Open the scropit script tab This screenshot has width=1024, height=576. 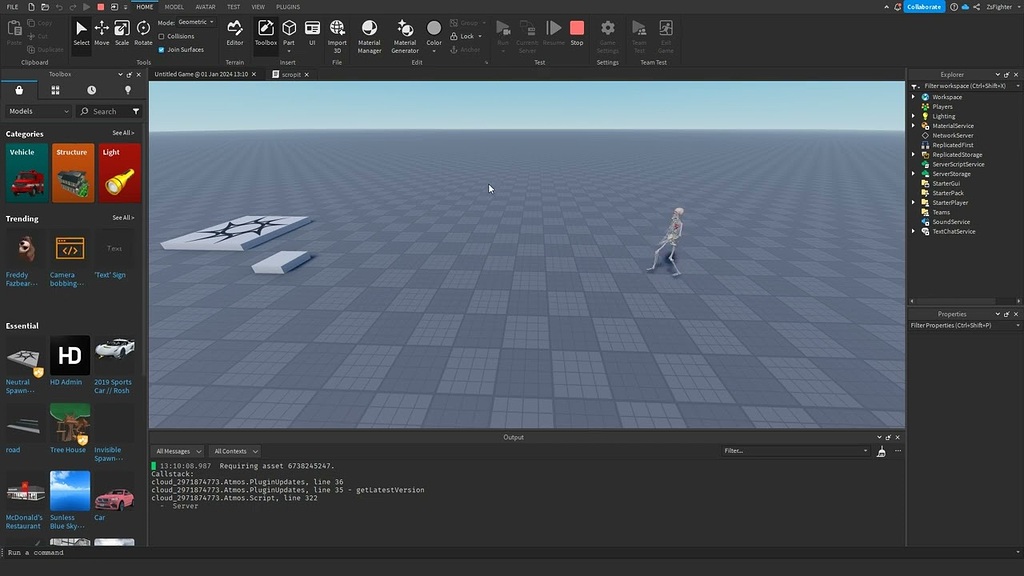click(289, 74)
